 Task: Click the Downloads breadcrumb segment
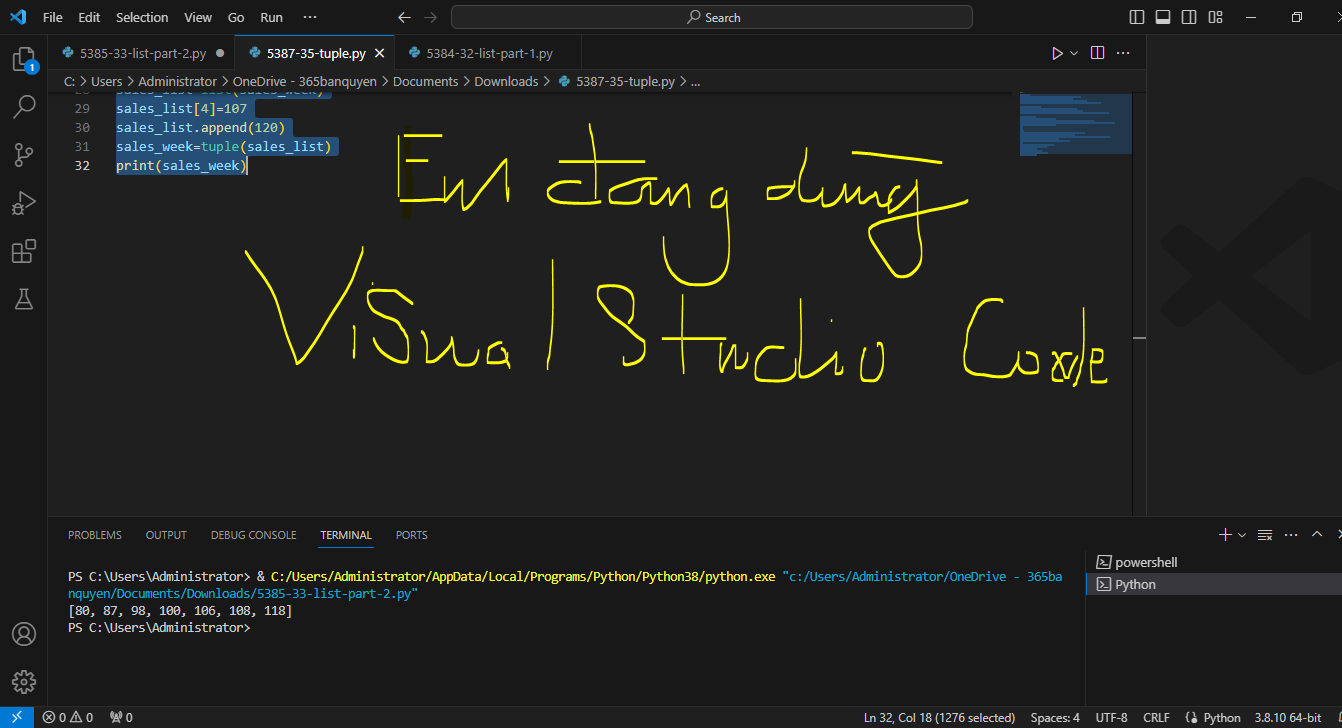pyautogui.click(x=506, y=82)
